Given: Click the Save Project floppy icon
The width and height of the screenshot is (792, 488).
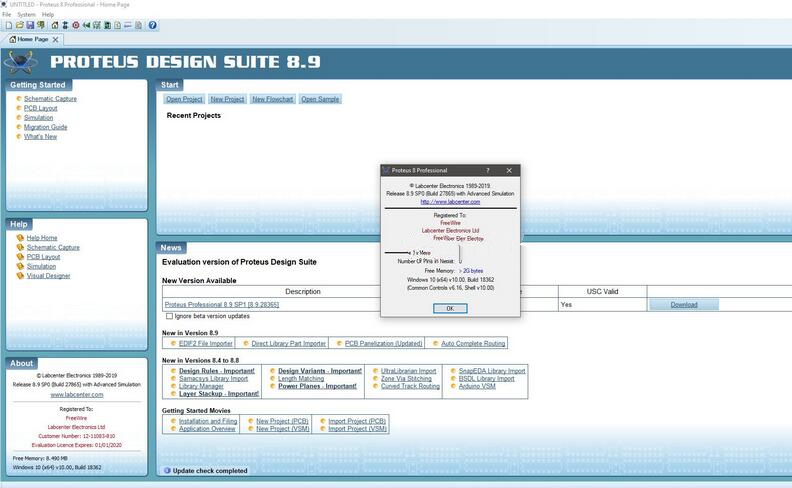Looking at the screenshot, I should pos(30,25).
